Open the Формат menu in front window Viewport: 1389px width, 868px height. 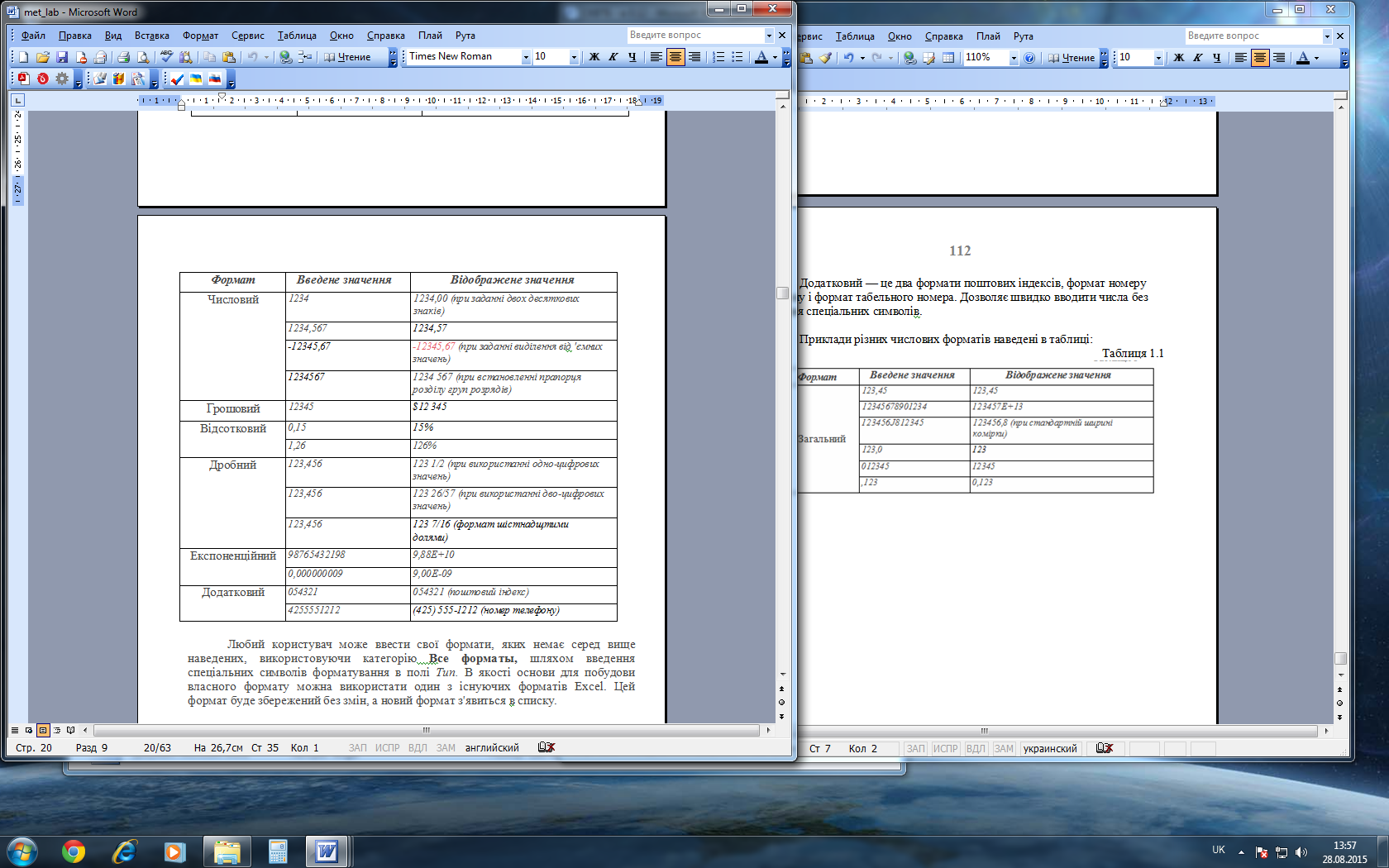click(201, 36)
